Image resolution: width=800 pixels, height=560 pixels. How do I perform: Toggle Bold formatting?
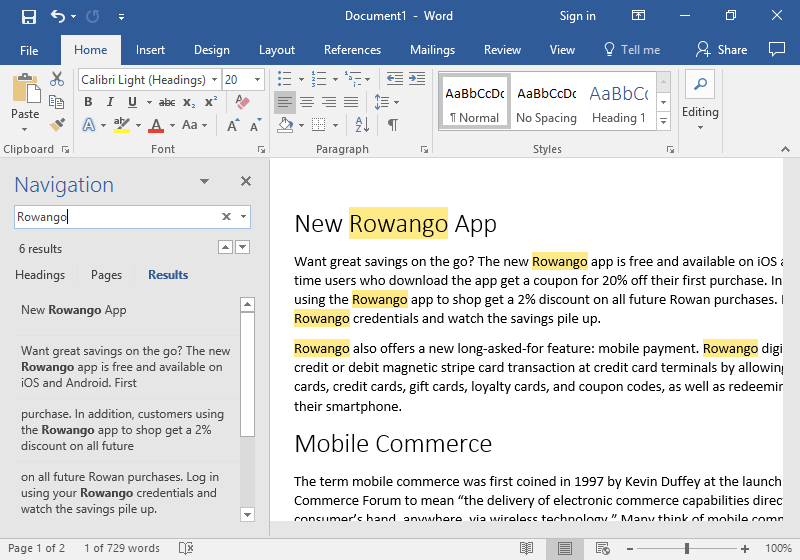click(88, 102)
